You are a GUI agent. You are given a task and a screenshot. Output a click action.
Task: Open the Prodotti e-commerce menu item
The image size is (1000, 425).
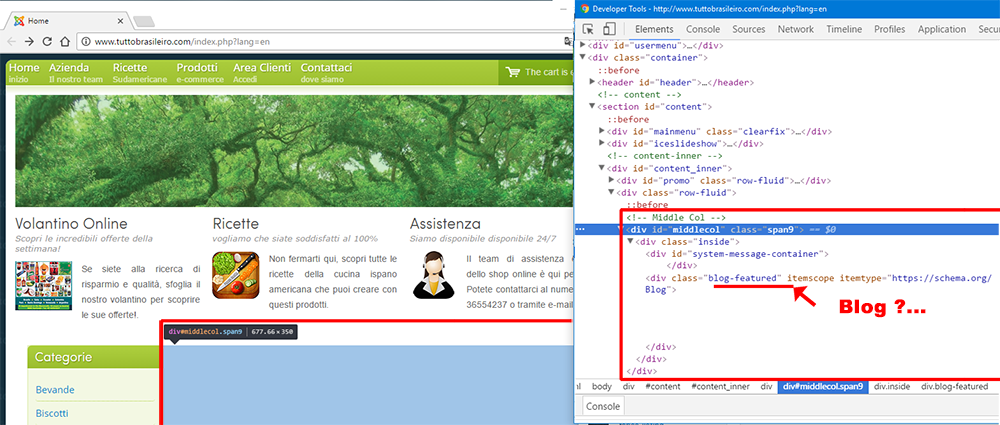pos(197,72)
